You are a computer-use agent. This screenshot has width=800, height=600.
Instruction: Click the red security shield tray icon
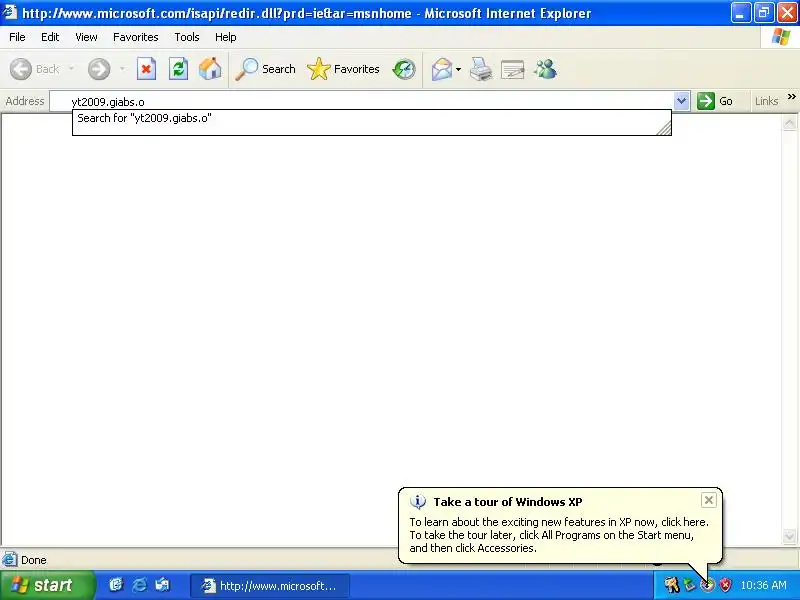(725, 585)
